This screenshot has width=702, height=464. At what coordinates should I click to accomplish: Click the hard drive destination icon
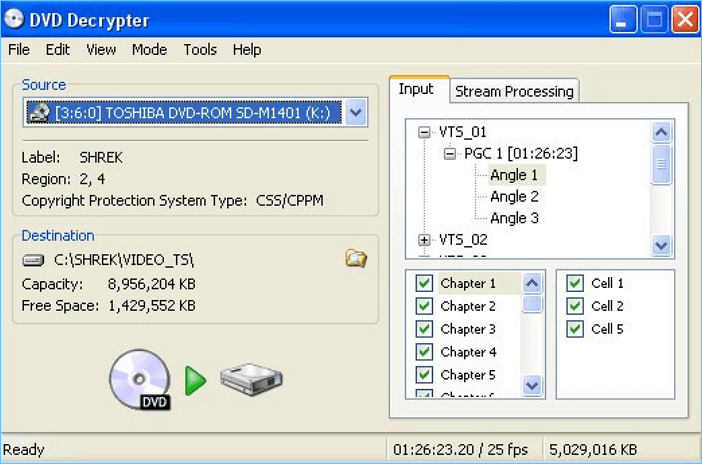point(251,379)
